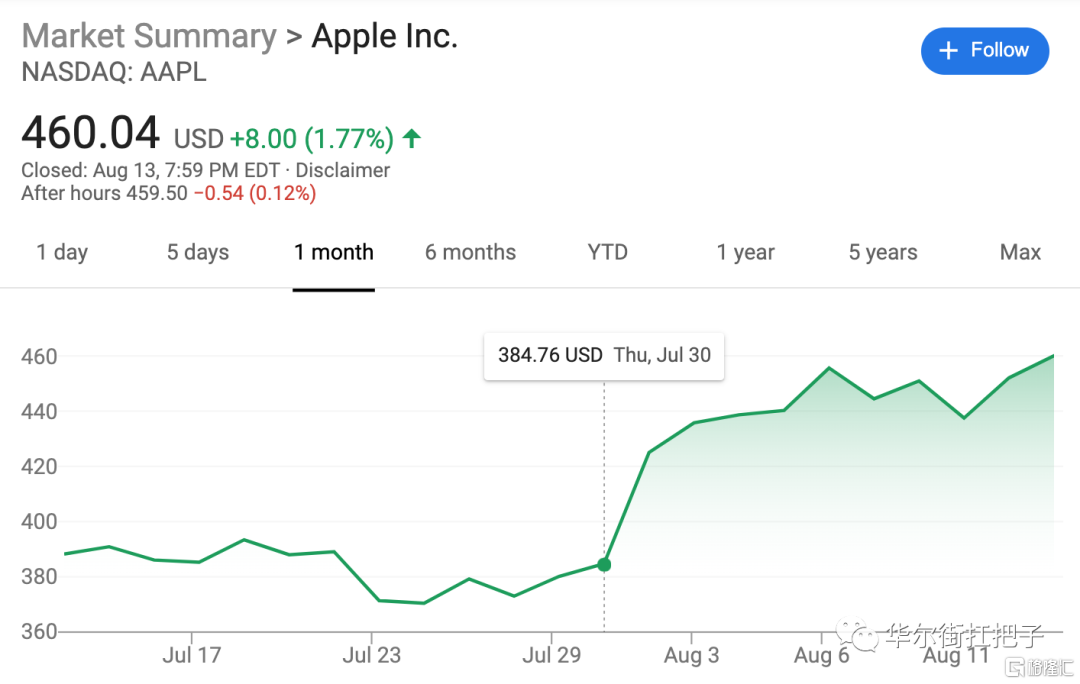The height and width of the screenshot is (684, 1080).
Task: Click the Market Summary breadcrumb
Action: click(149, 37)
